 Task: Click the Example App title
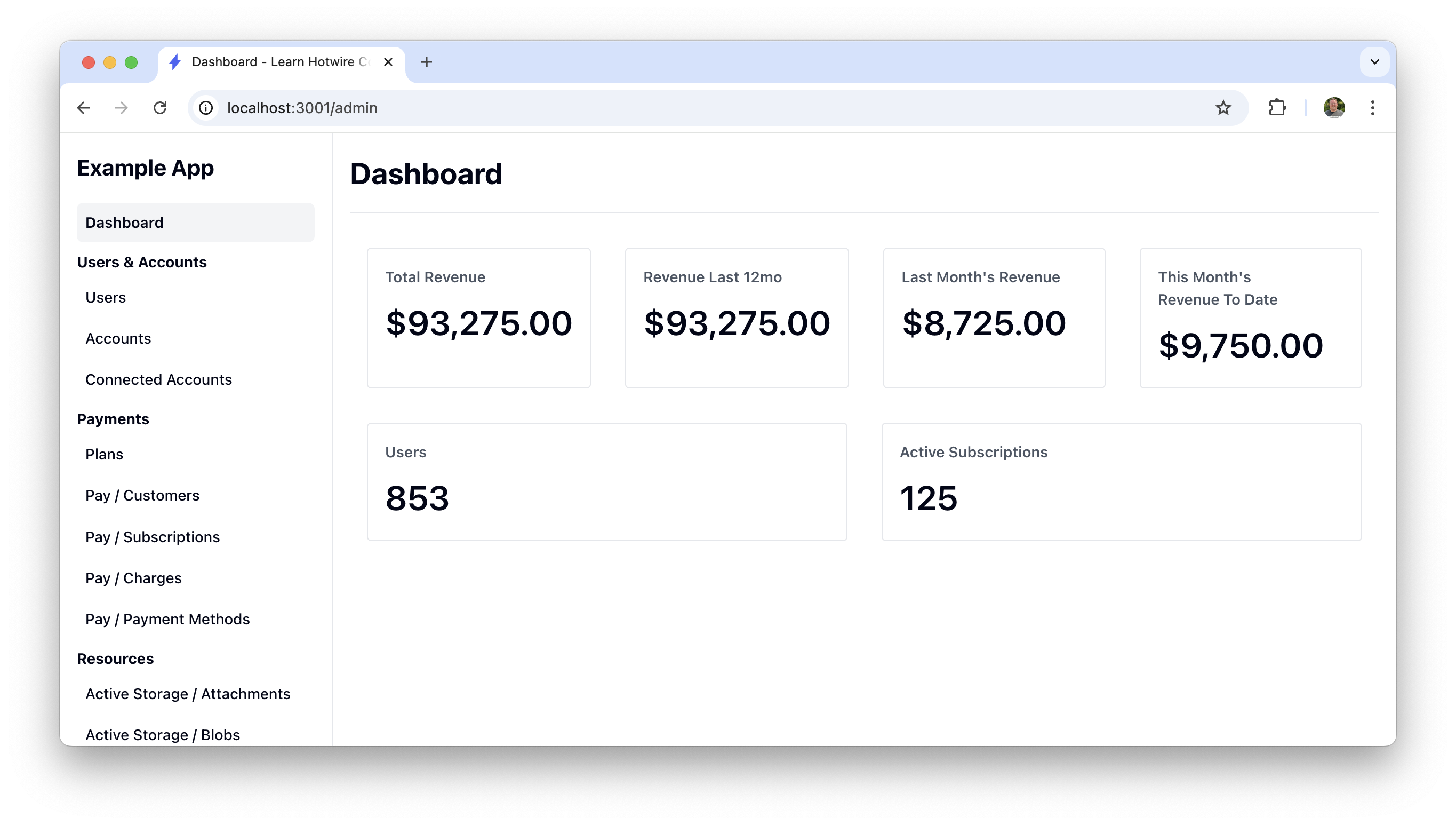click(145, 168)
